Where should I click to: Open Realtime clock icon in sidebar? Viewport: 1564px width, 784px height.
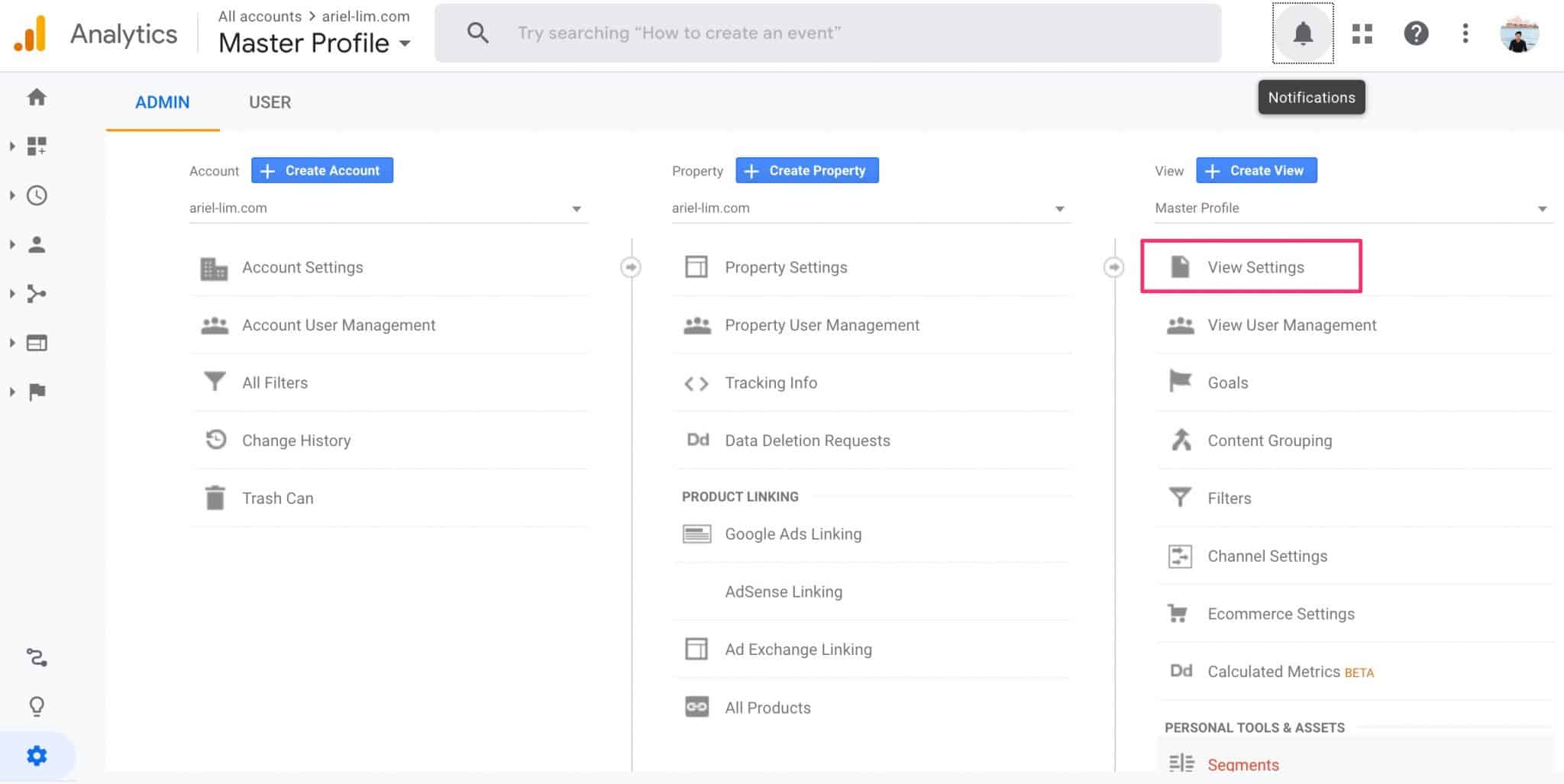[37, 195]
